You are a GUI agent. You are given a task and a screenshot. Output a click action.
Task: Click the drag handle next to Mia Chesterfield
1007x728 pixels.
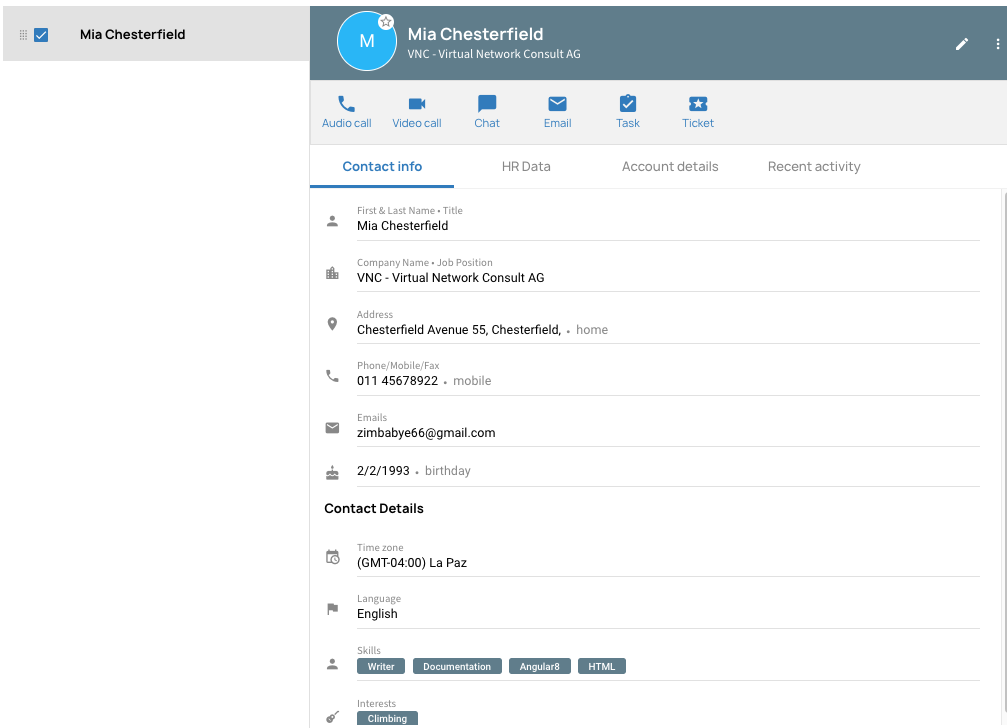point(23,35)
